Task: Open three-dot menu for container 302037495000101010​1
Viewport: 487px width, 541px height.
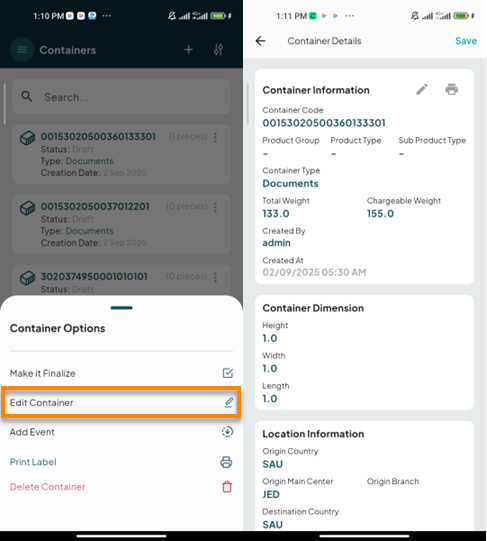Action: coord(215,277)
